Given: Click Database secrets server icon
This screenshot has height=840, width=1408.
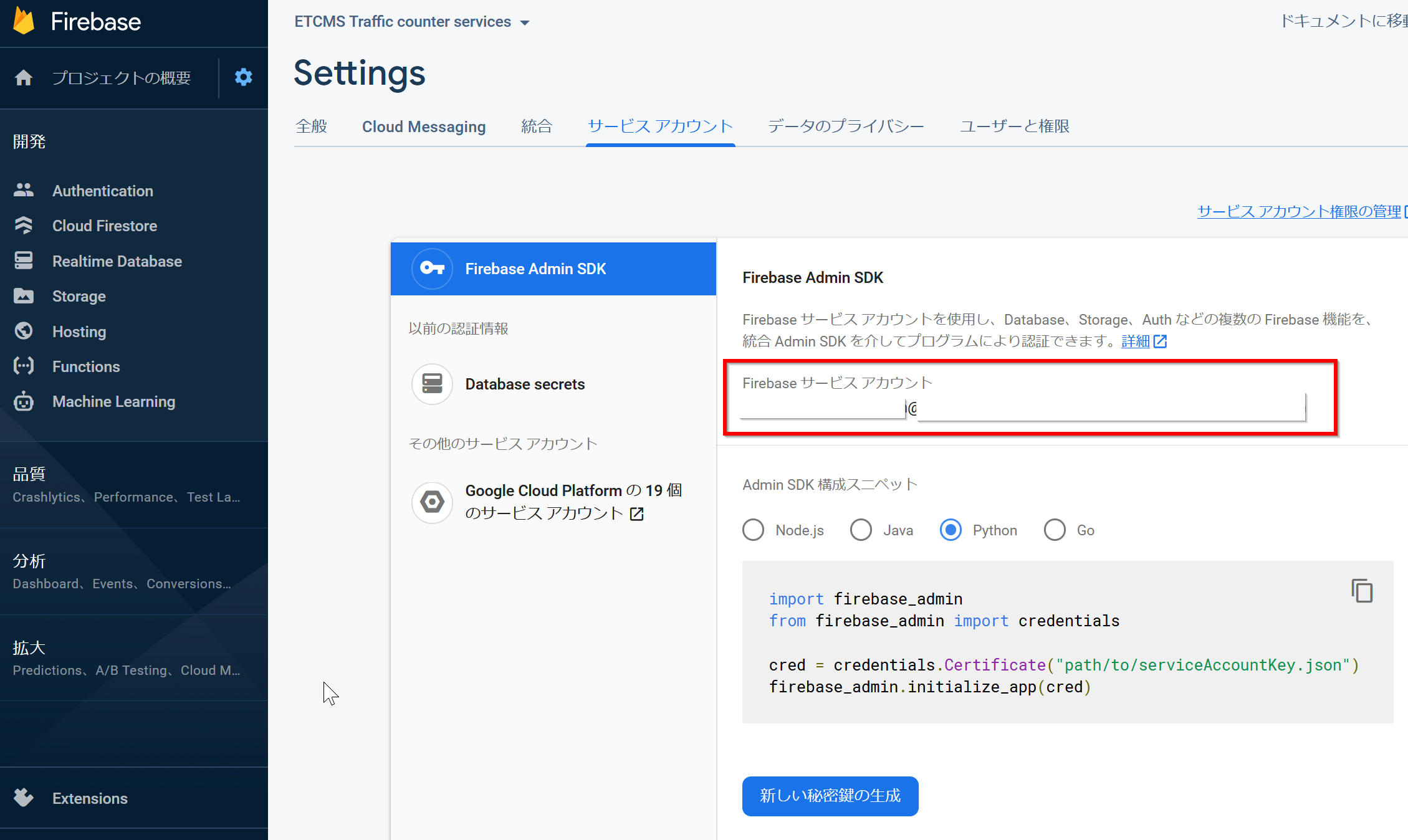Looking at the screenshot, I should [x=432, y=384].
